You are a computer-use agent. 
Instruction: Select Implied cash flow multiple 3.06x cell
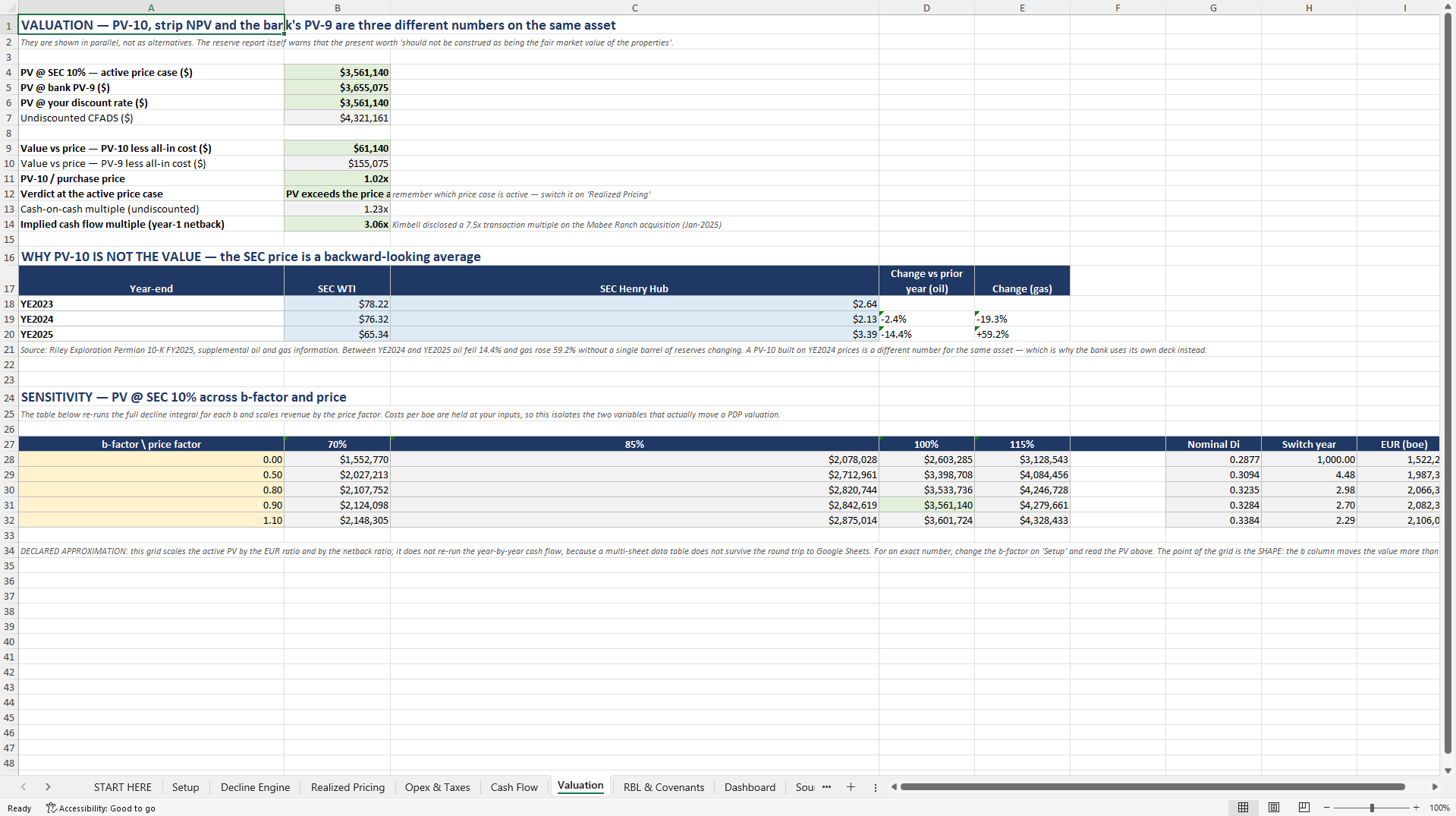tap(337, 224)
